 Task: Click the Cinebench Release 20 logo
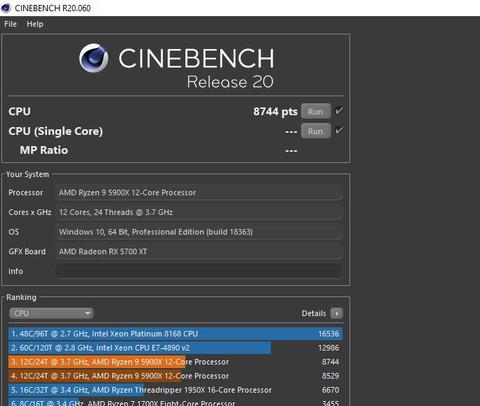(177, 67)
